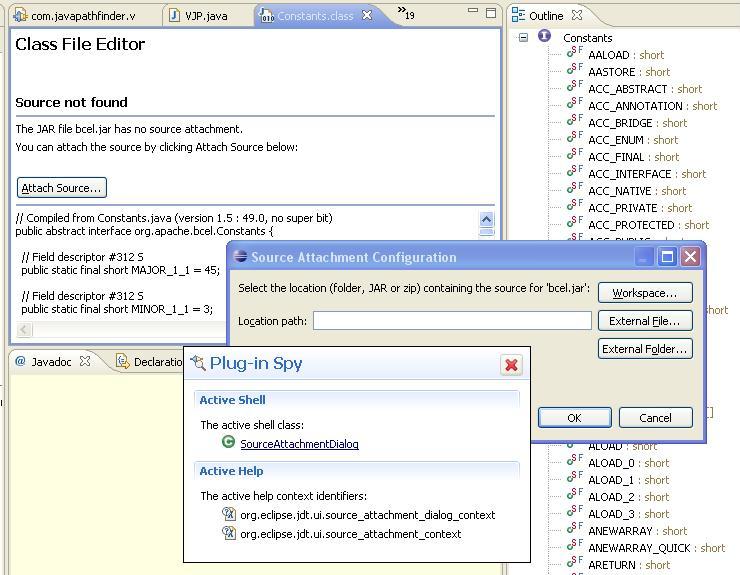The image size is (740, 575).
Task: Click the AALOAD field icon in Outline
Action: pos(574,54)
